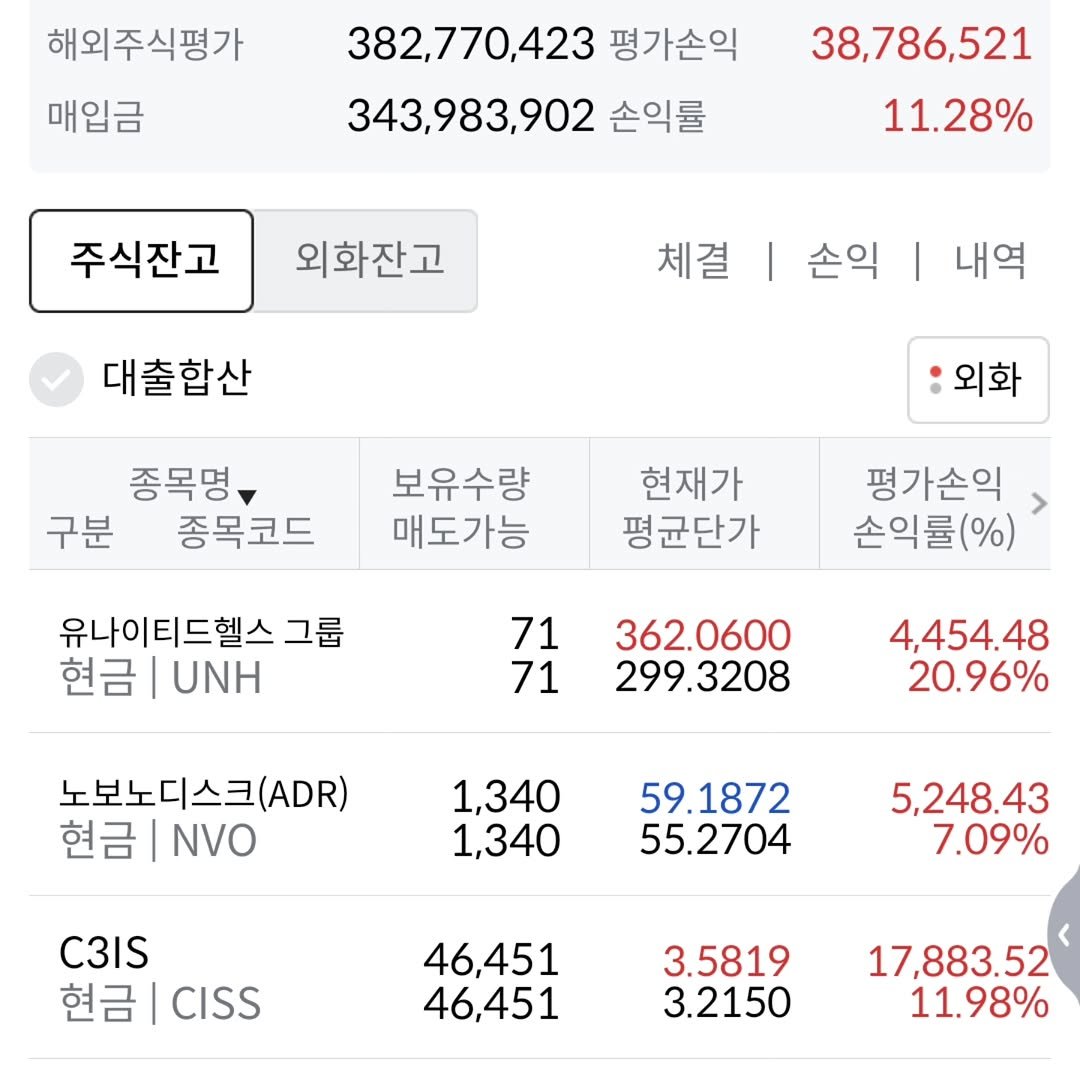This screenshot has height=1080, width=1080.
Task: Tap NVO current price 59.1872
Action: click(714, 798)
